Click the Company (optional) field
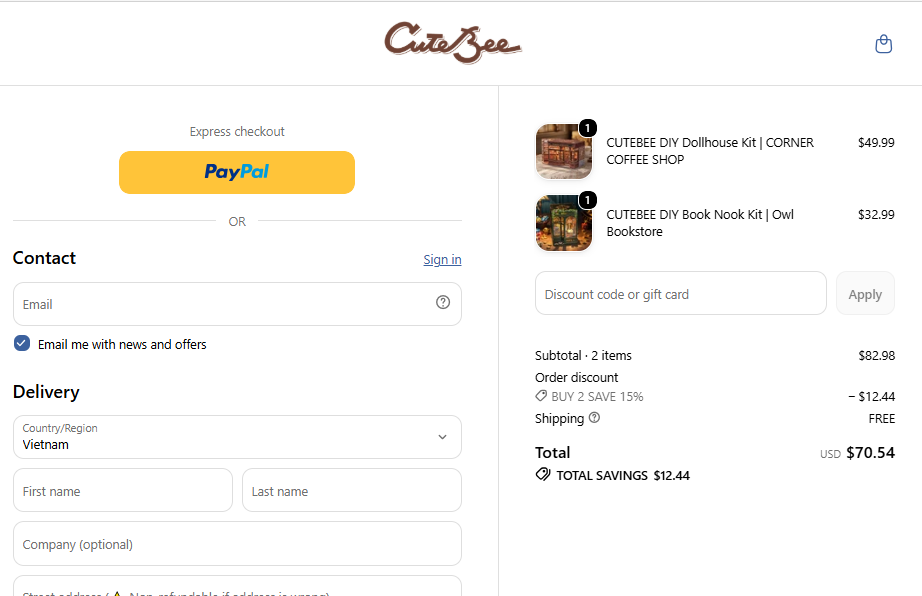The height and width of the screenshot is (596, 922). click(x=237, y=544)
